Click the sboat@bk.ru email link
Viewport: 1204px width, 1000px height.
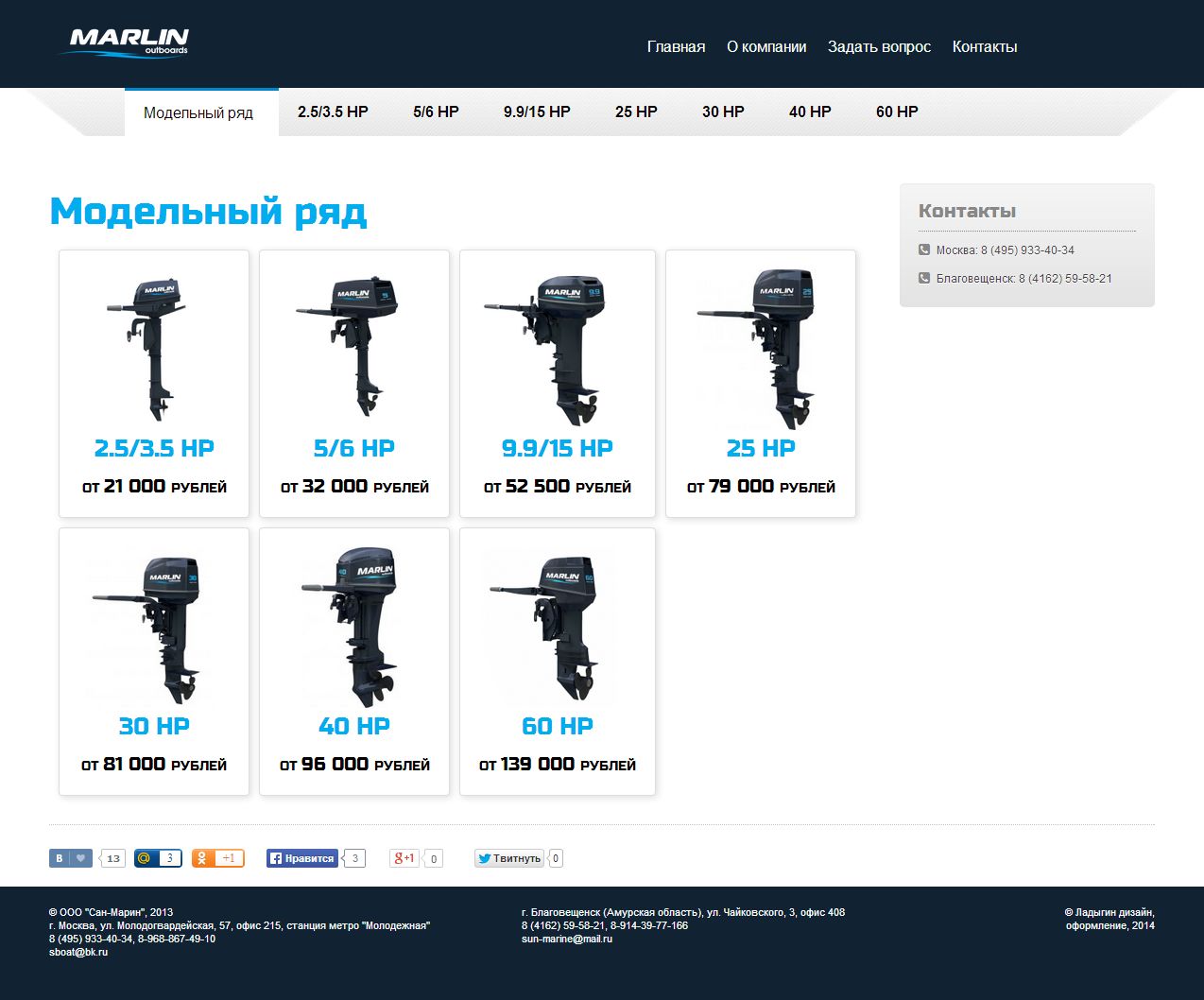tap(77, 952)
